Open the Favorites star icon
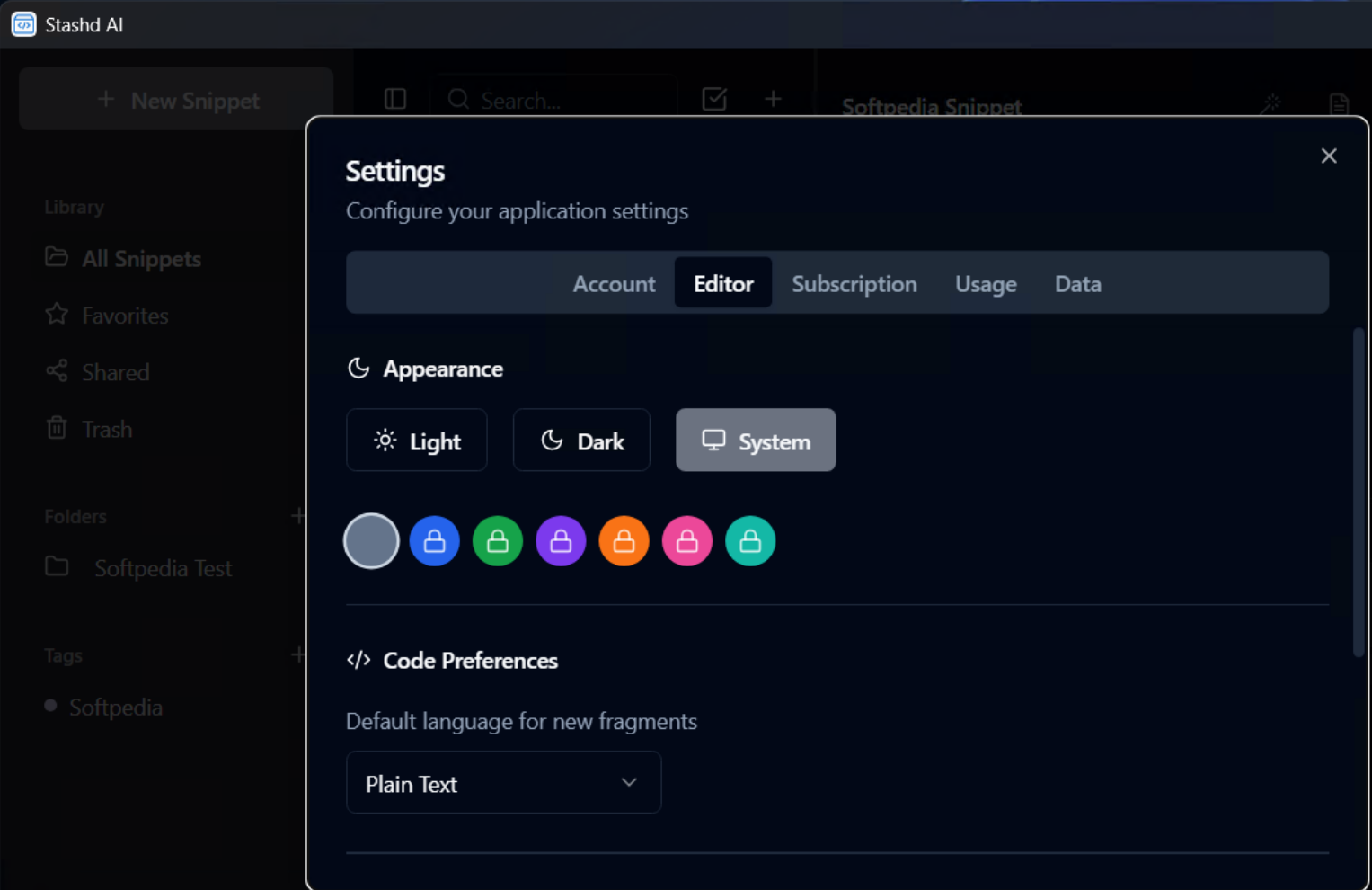The height and width of the screenshot is (890, 1372). point(56,315)
